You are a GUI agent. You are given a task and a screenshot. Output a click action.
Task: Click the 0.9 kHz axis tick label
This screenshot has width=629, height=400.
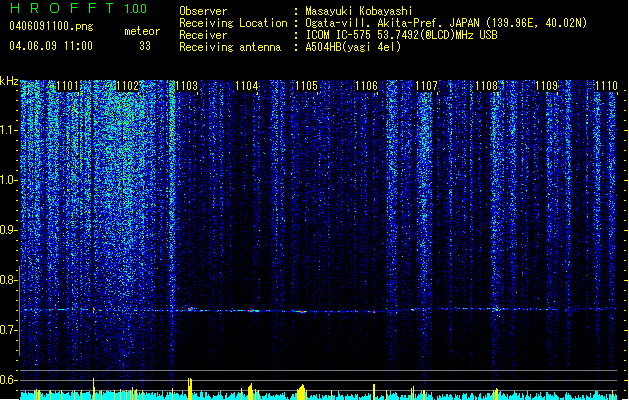[9, 230]
